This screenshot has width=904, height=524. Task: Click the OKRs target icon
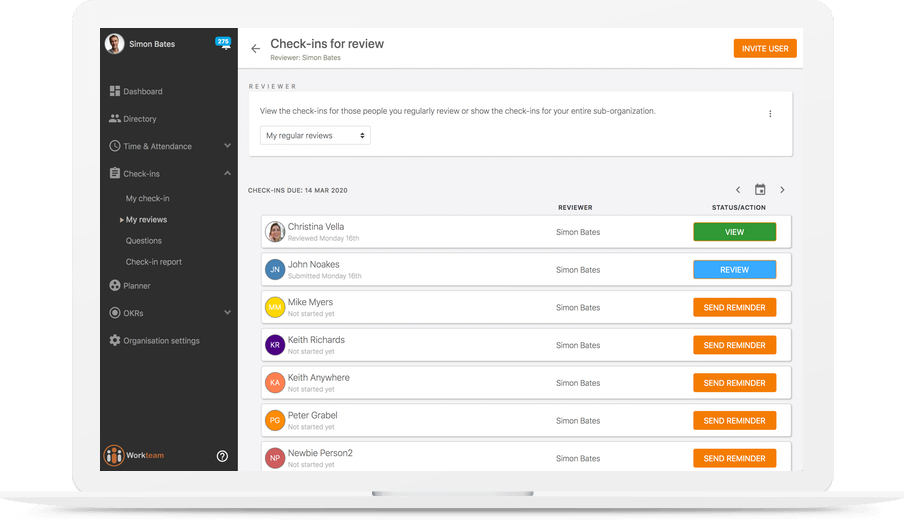(115, 313)
